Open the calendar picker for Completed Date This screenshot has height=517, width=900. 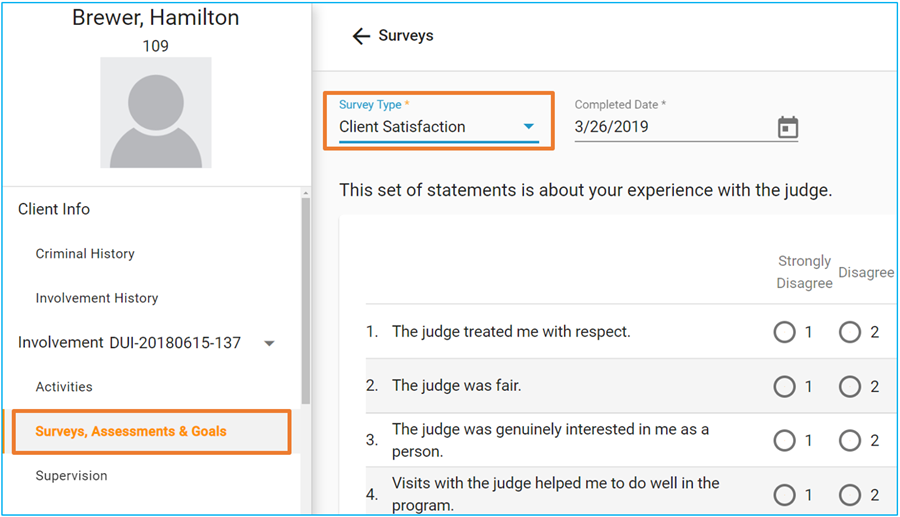(x=788, y=127)
